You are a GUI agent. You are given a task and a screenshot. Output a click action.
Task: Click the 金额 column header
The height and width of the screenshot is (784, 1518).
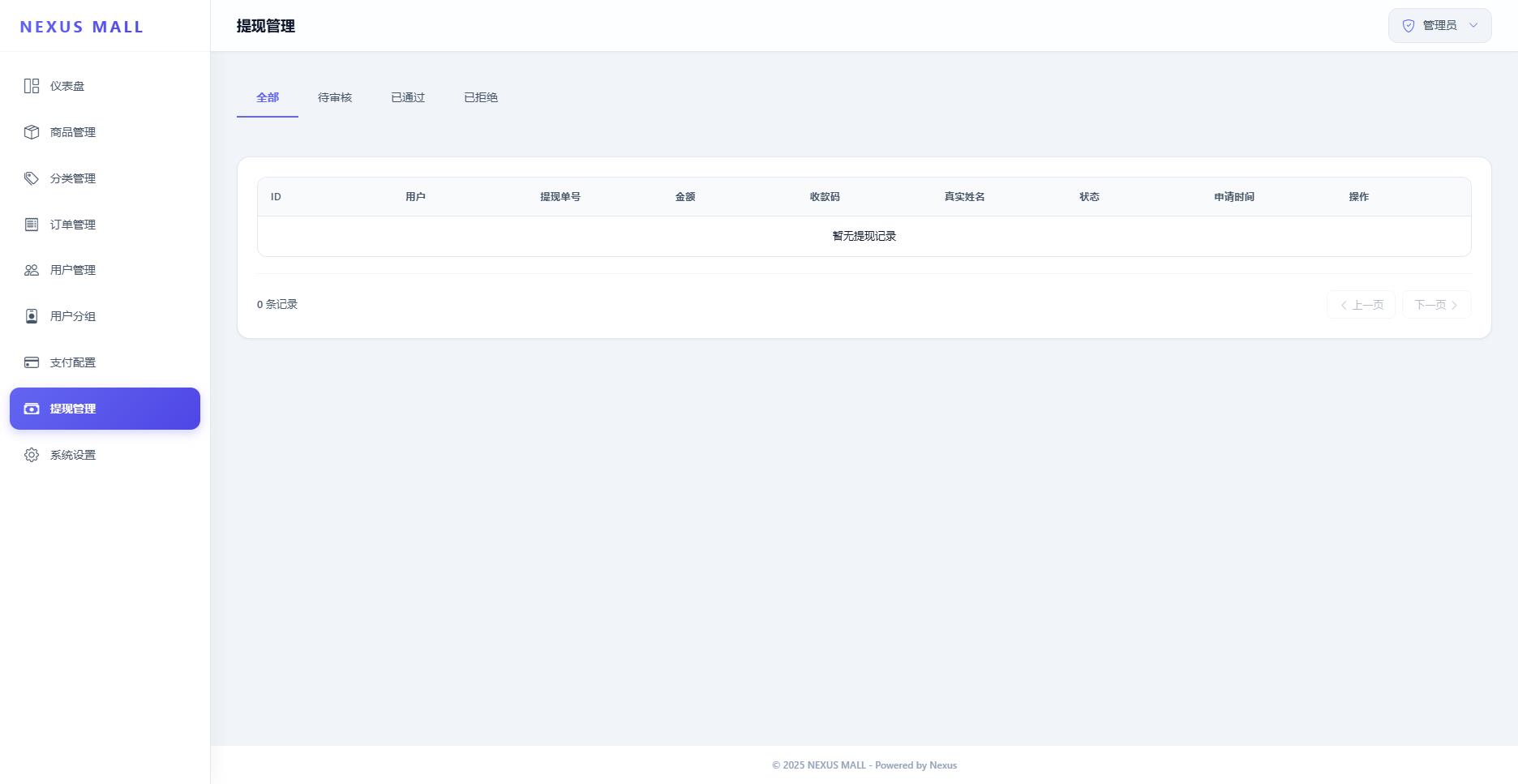685,197
